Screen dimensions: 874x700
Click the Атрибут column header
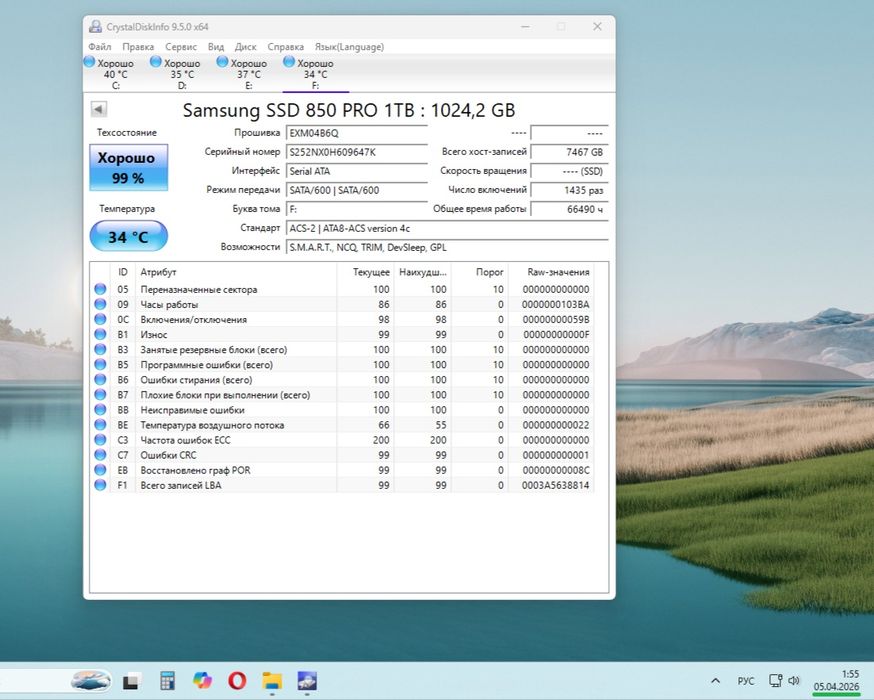(x=236, y=272)
